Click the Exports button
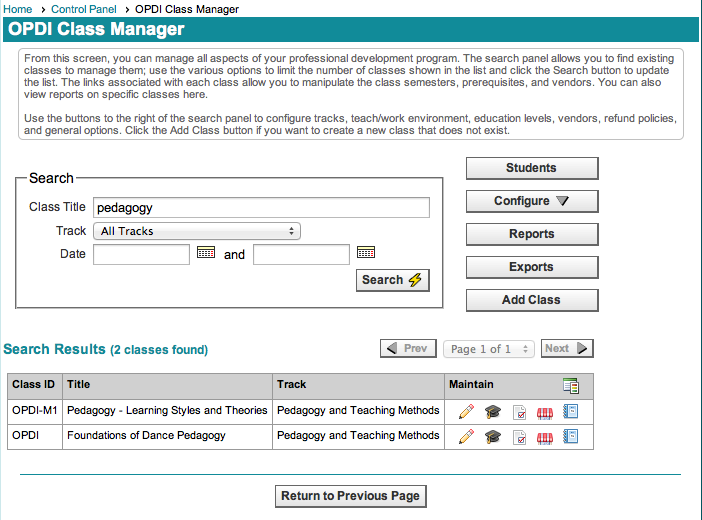This screenshot has height=520, width=702. coord(532,267)
